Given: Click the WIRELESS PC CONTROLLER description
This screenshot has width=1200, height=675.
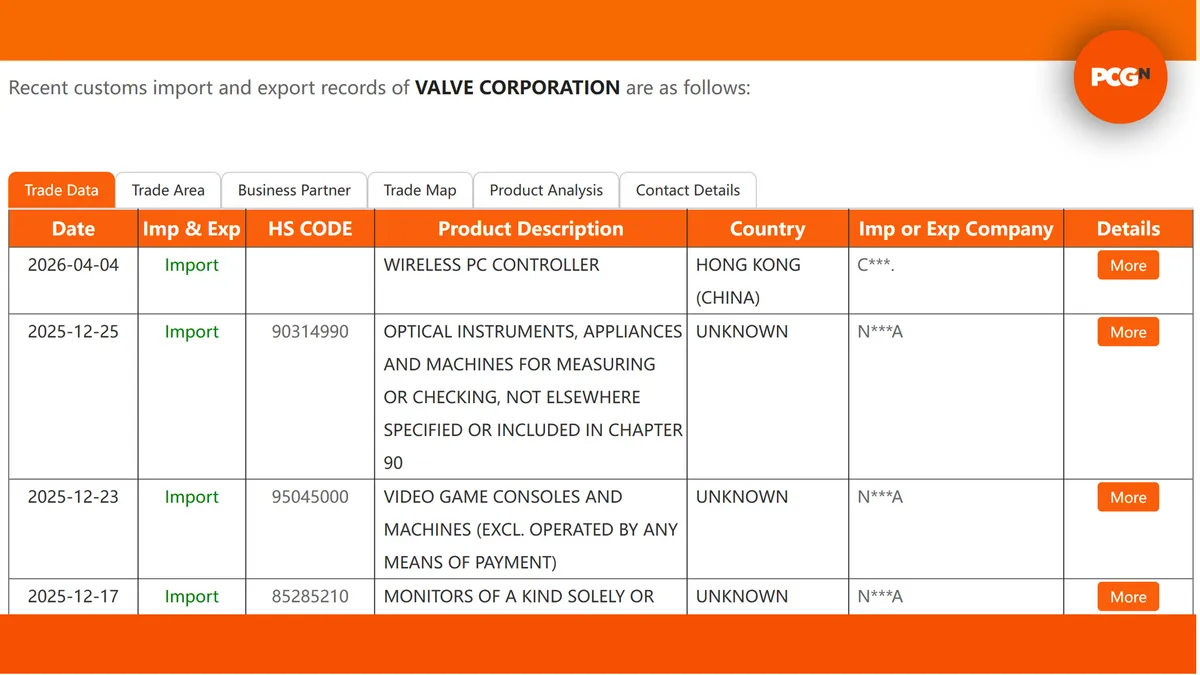Looking at the screenshot, I should point(491,265).
